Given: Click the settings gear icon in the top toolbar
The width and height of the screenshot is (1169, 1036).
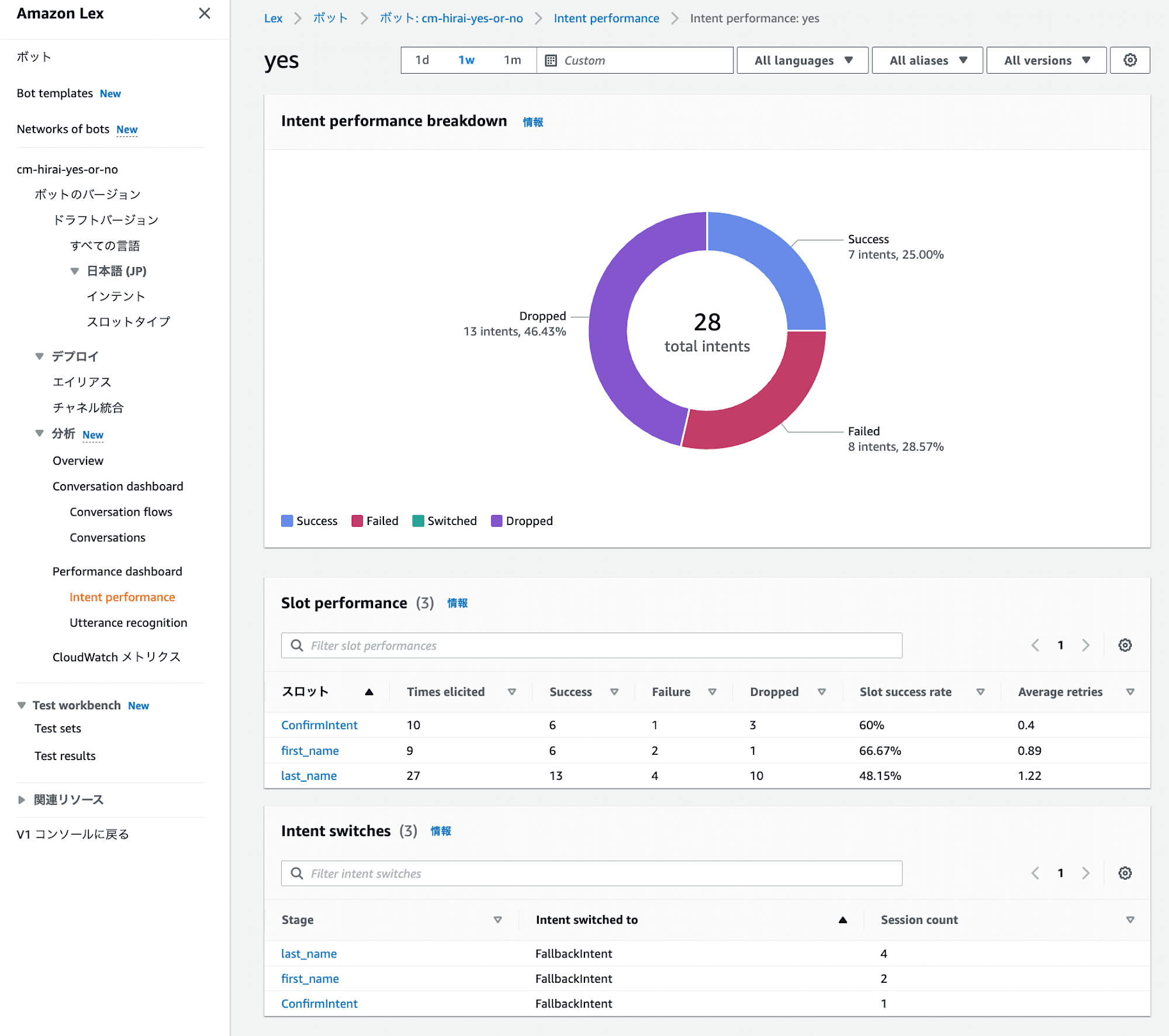Looking at the screenshot, I should pyautogui.click(x=1130, y=60).
